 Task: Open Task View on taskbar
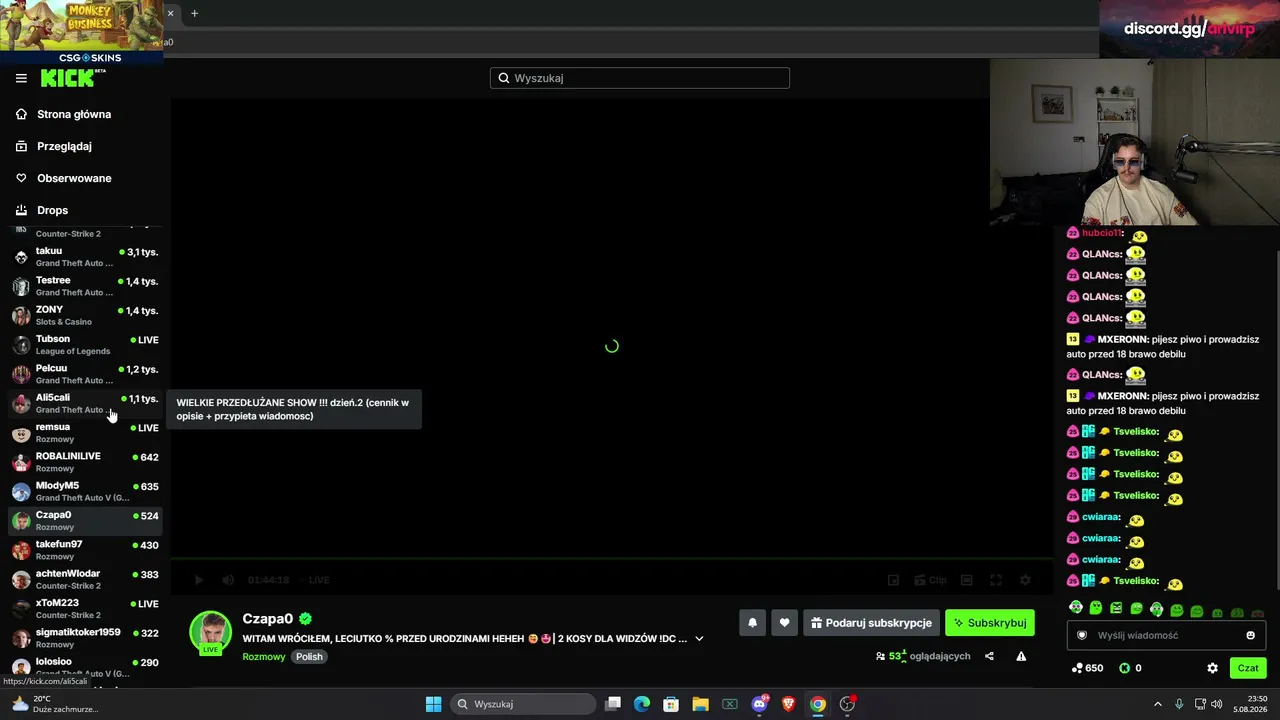[x=613, y=704]
